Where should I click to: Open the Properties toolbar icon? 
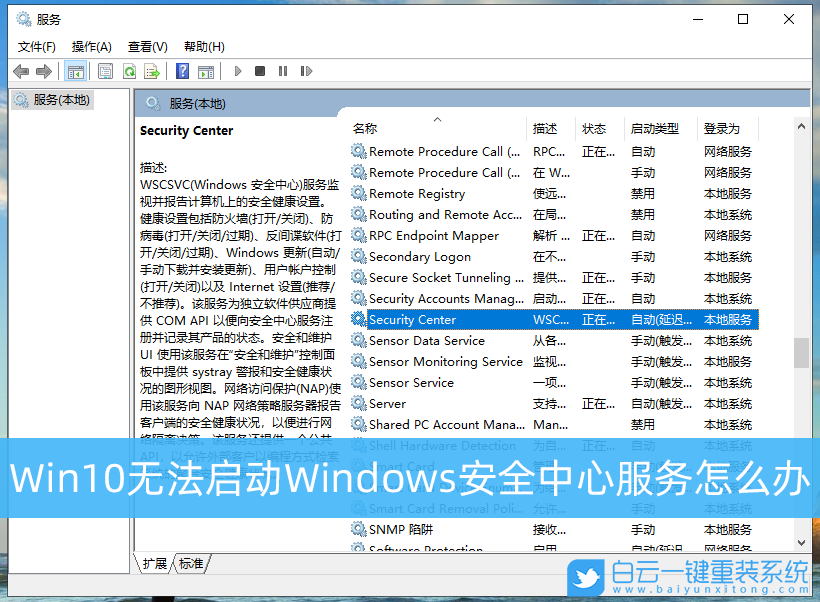(105, 71)
